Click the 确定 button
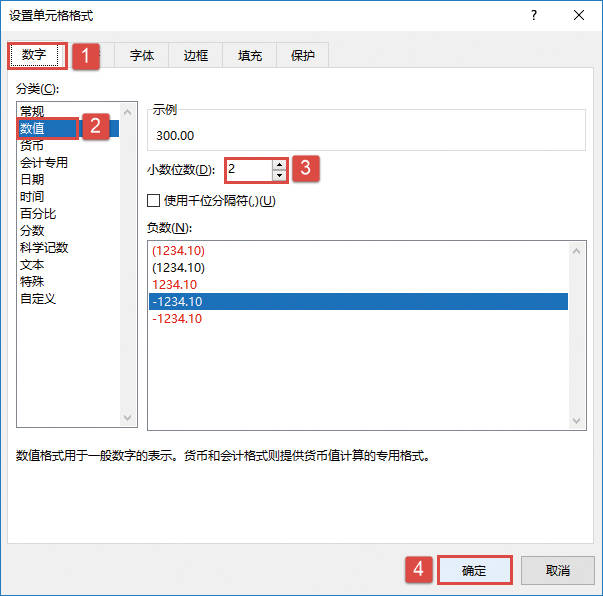This screenshot has width=603, height=596. [474, 570]
